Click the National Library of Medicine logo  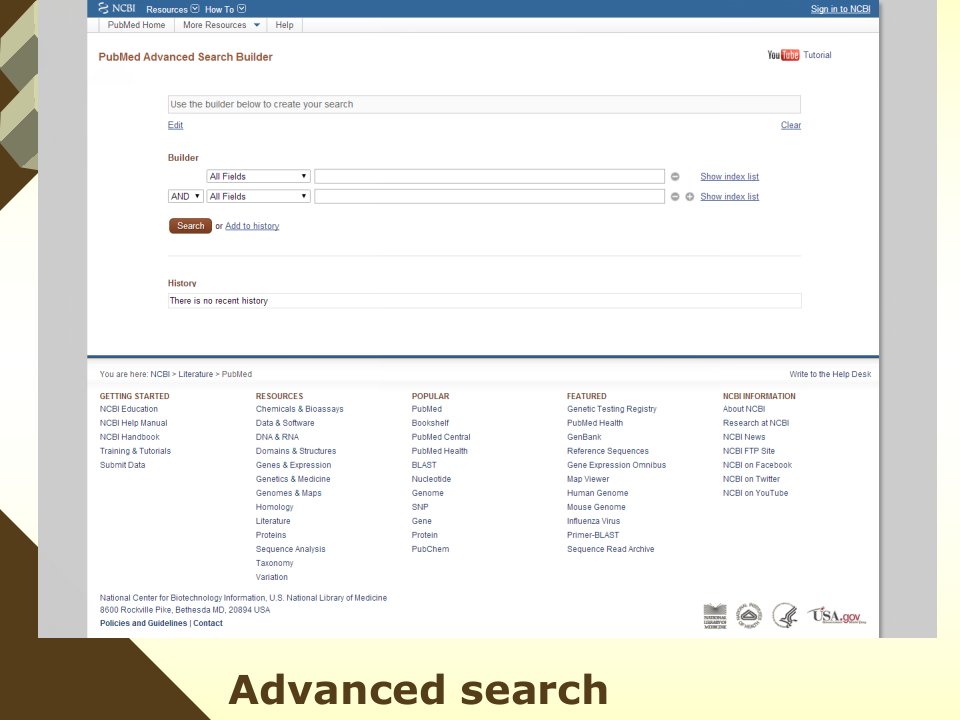click(714, 616)
